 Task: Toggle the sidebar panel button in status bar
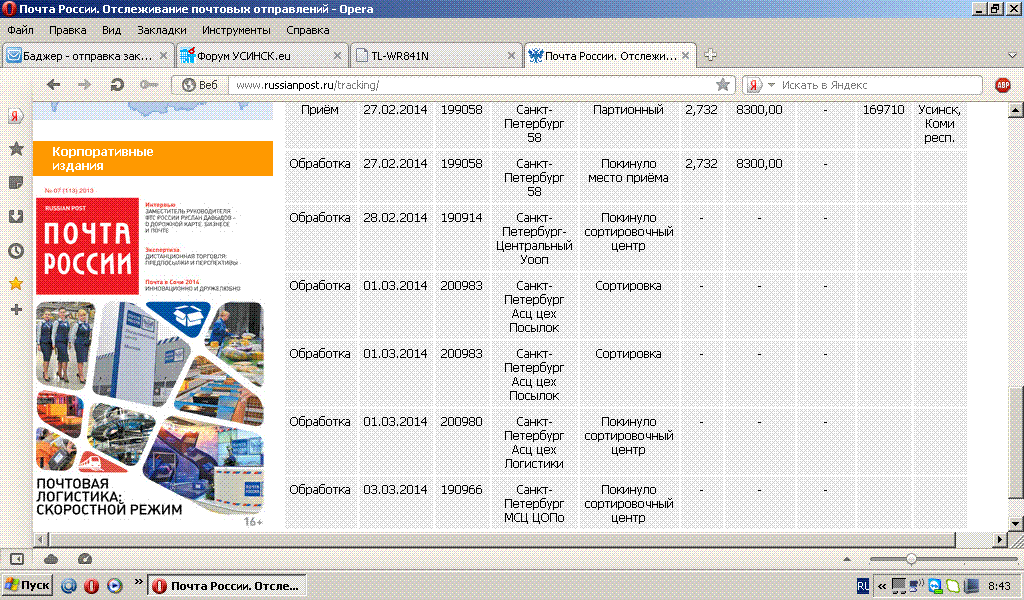pos(16,558)
